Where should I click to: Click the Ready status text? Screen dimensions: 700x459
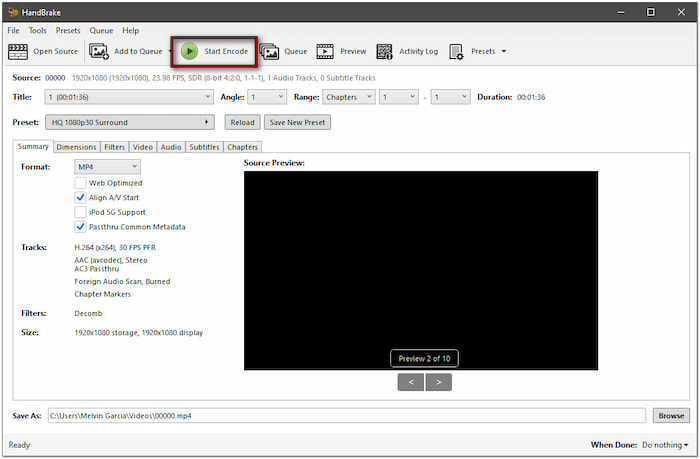(x=19, y=445)
